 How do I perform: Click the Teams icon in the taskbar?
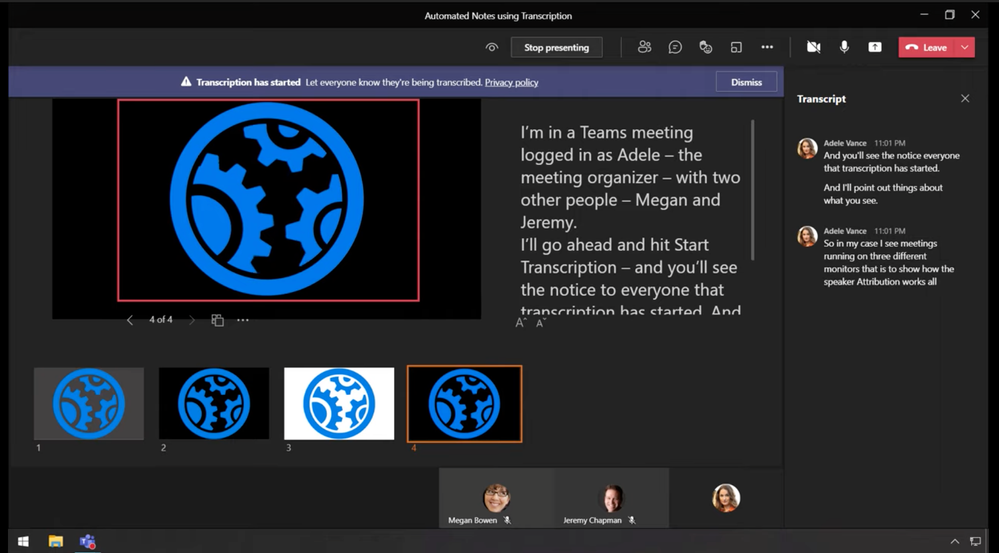pyautogui.click(x=87, y=542)
